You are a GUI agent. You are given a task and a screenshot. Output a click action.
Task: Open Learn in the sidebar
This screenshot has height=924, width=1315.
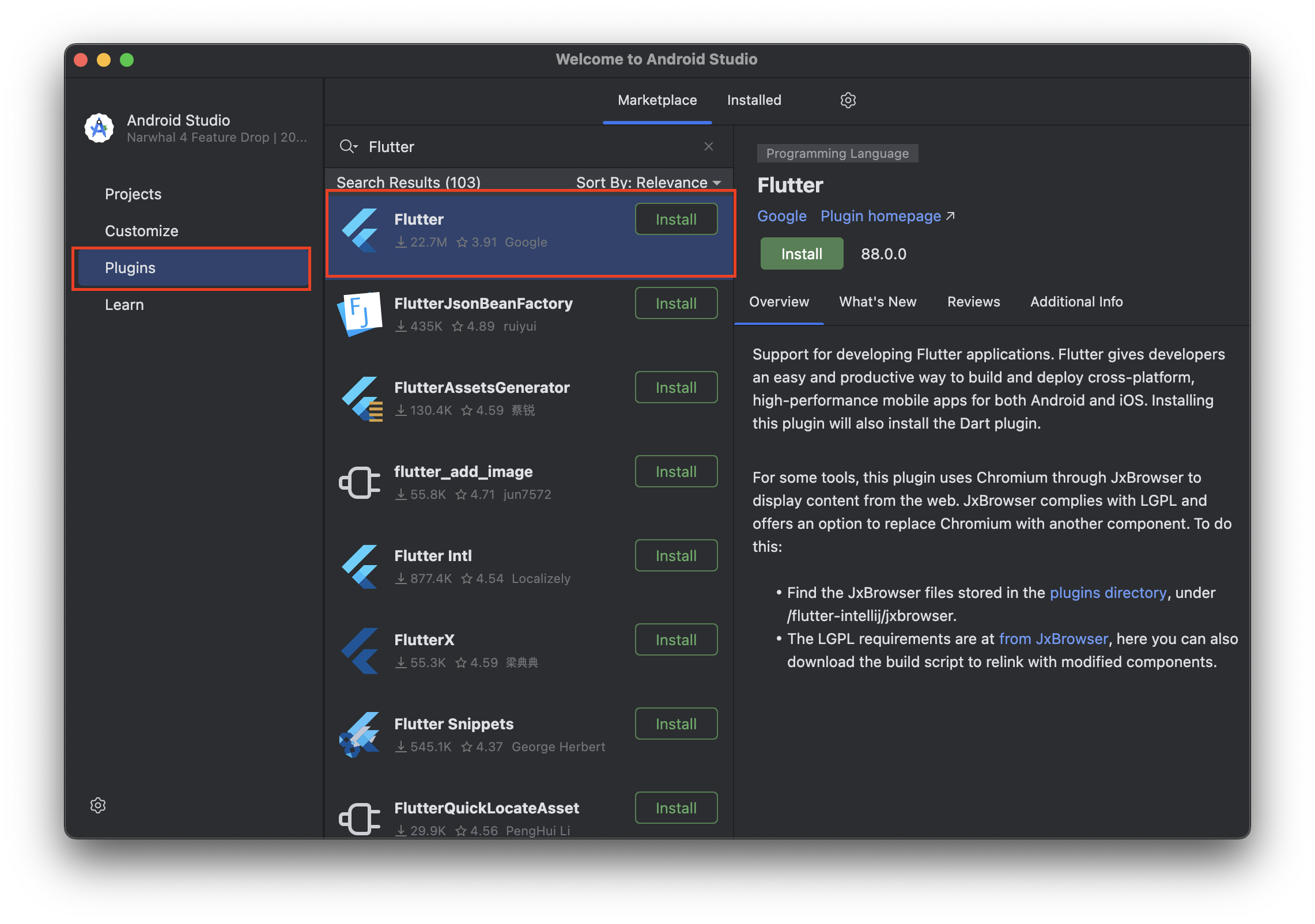point(124,305)
